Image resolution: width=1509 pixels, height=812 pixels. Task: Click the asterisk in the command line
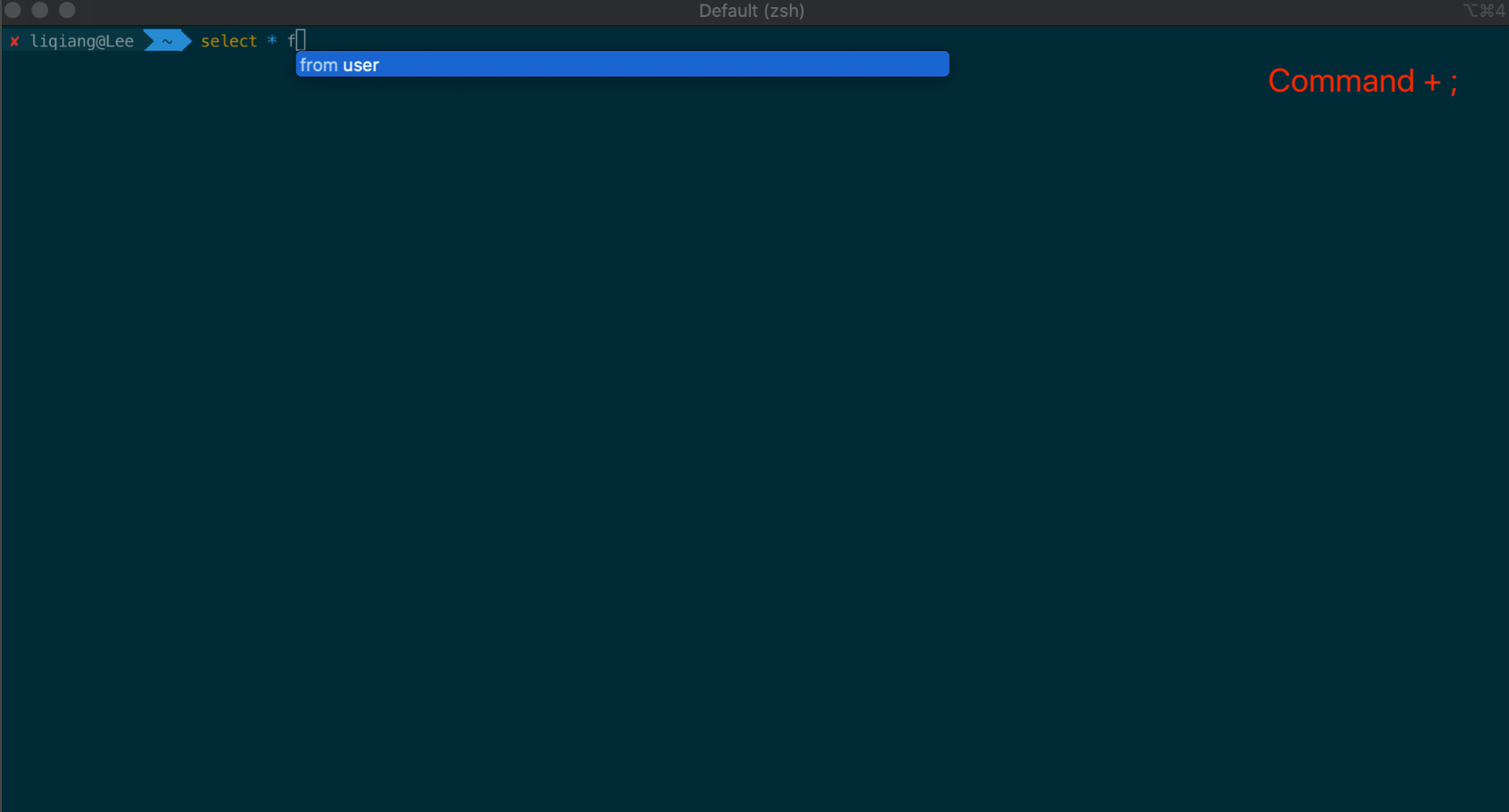[x=272, y=40]
